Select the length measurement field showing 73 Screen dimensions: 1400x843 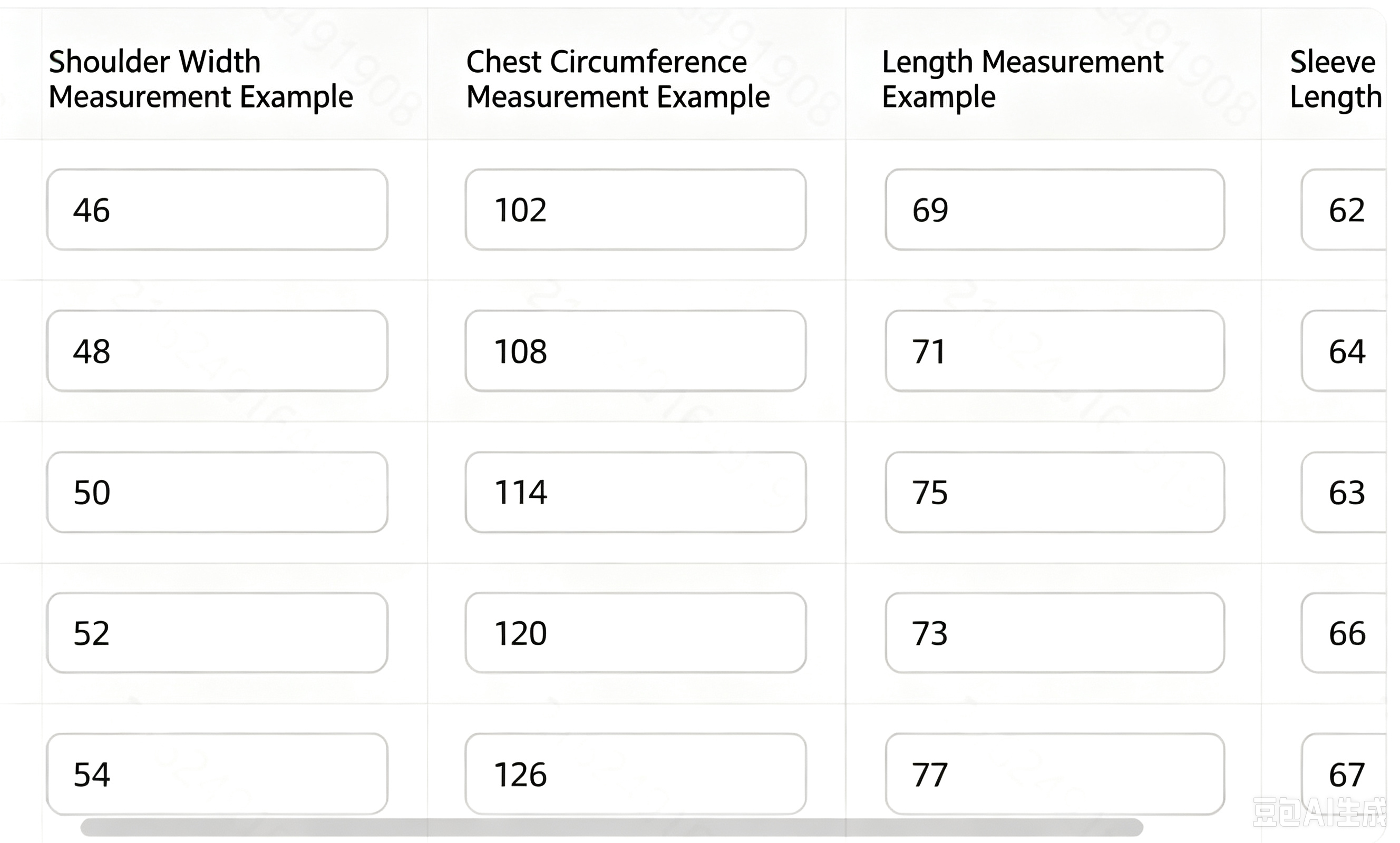pyautogui.click(x=1055, y=633)
